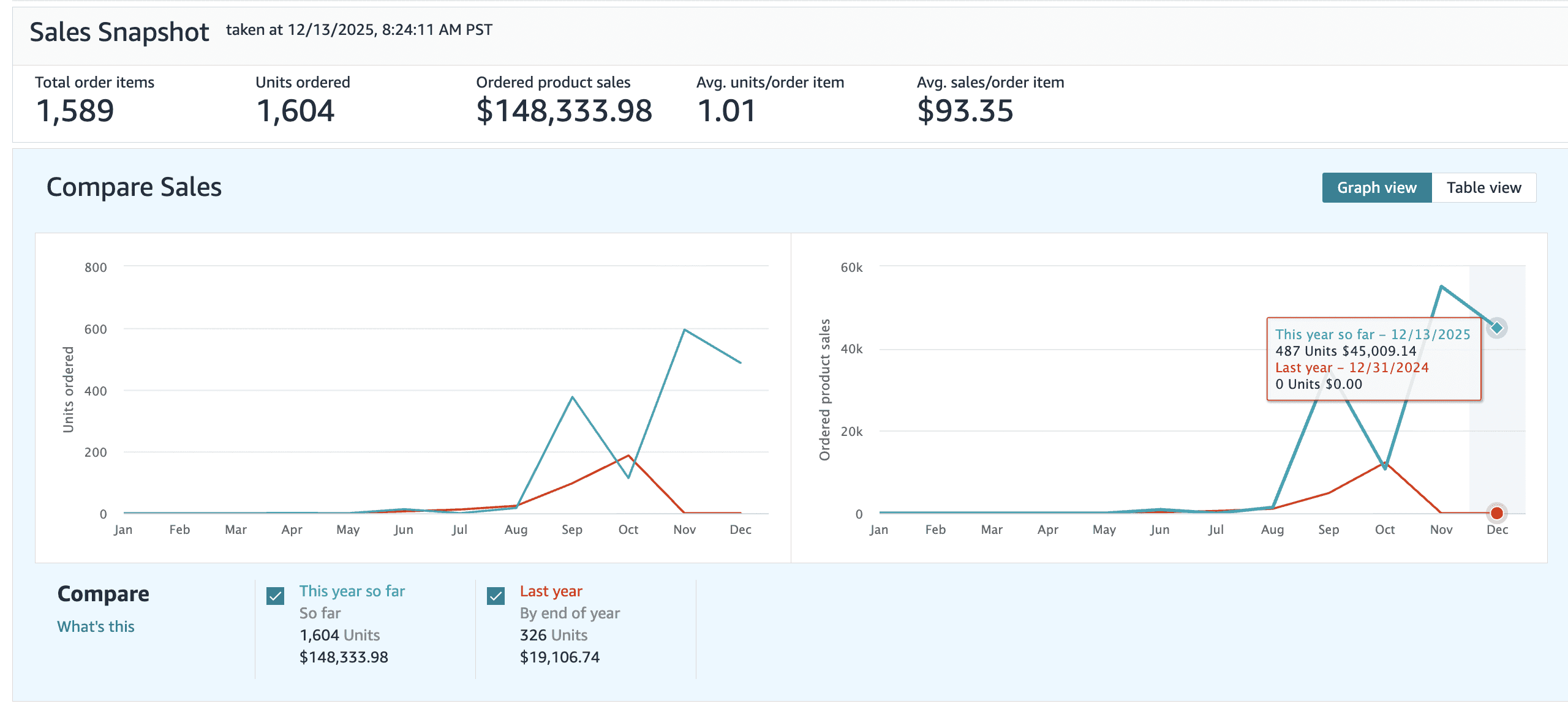Click the Avg. sales/order item value
Image resolution: width=1568 pixels, height=709 pixels.
[x=965, y=111]
